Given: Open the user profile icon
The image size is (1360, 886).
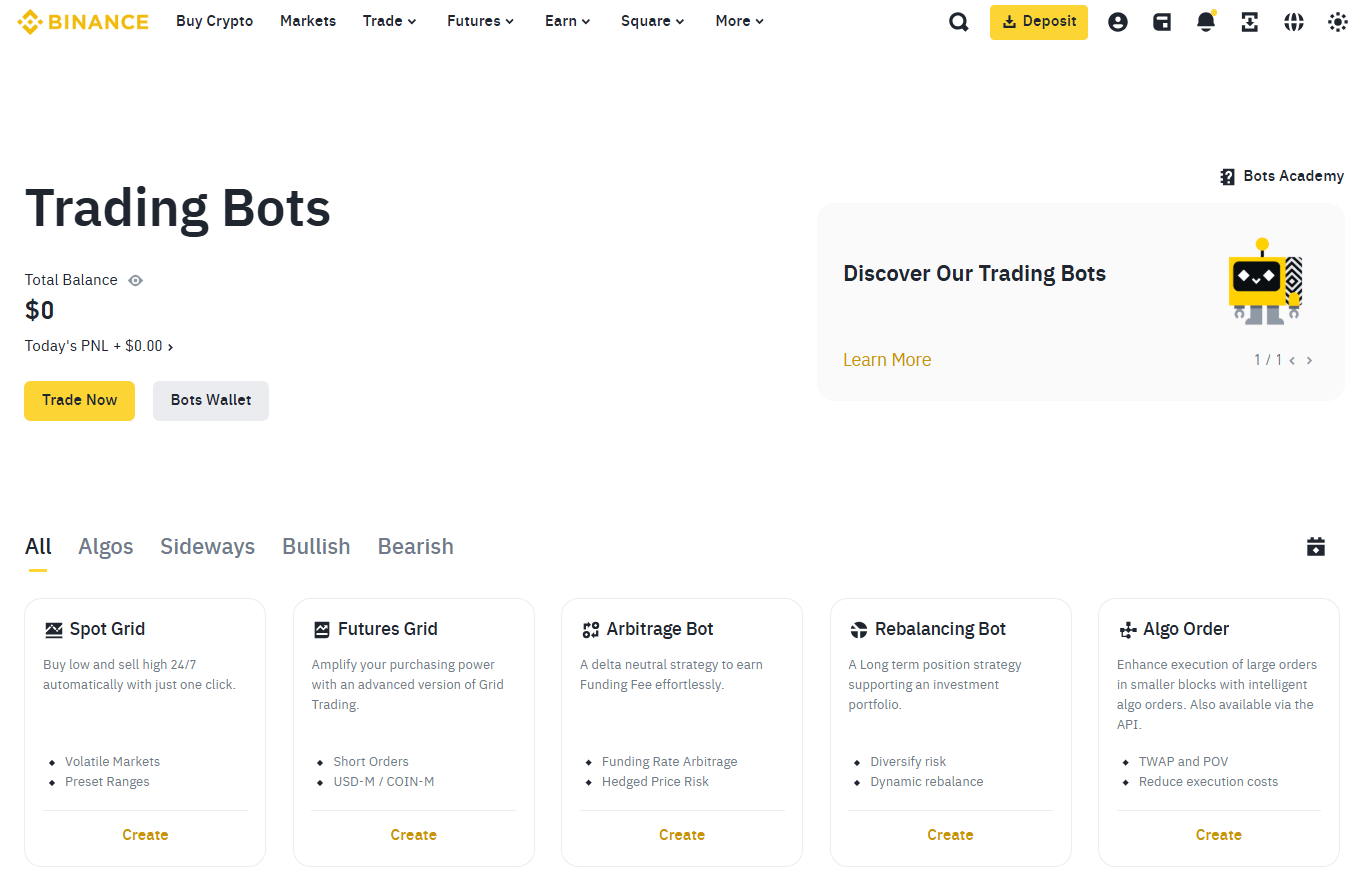Looking at the screenshot, I should pyautogui.click(x=1118, y=22).
